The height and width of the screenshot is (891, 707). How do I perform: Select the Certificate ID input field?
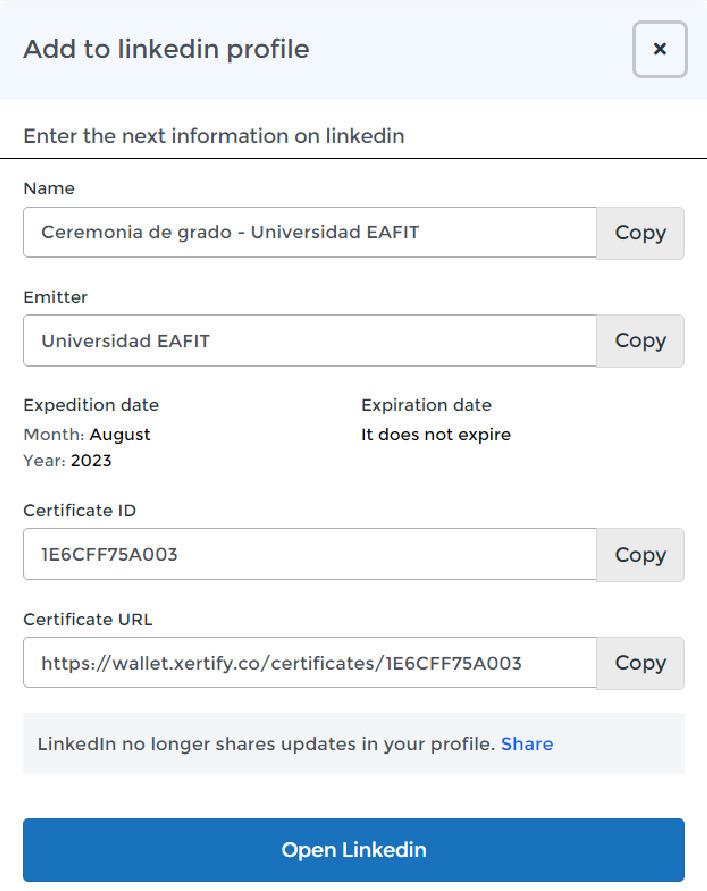[310, 555]
